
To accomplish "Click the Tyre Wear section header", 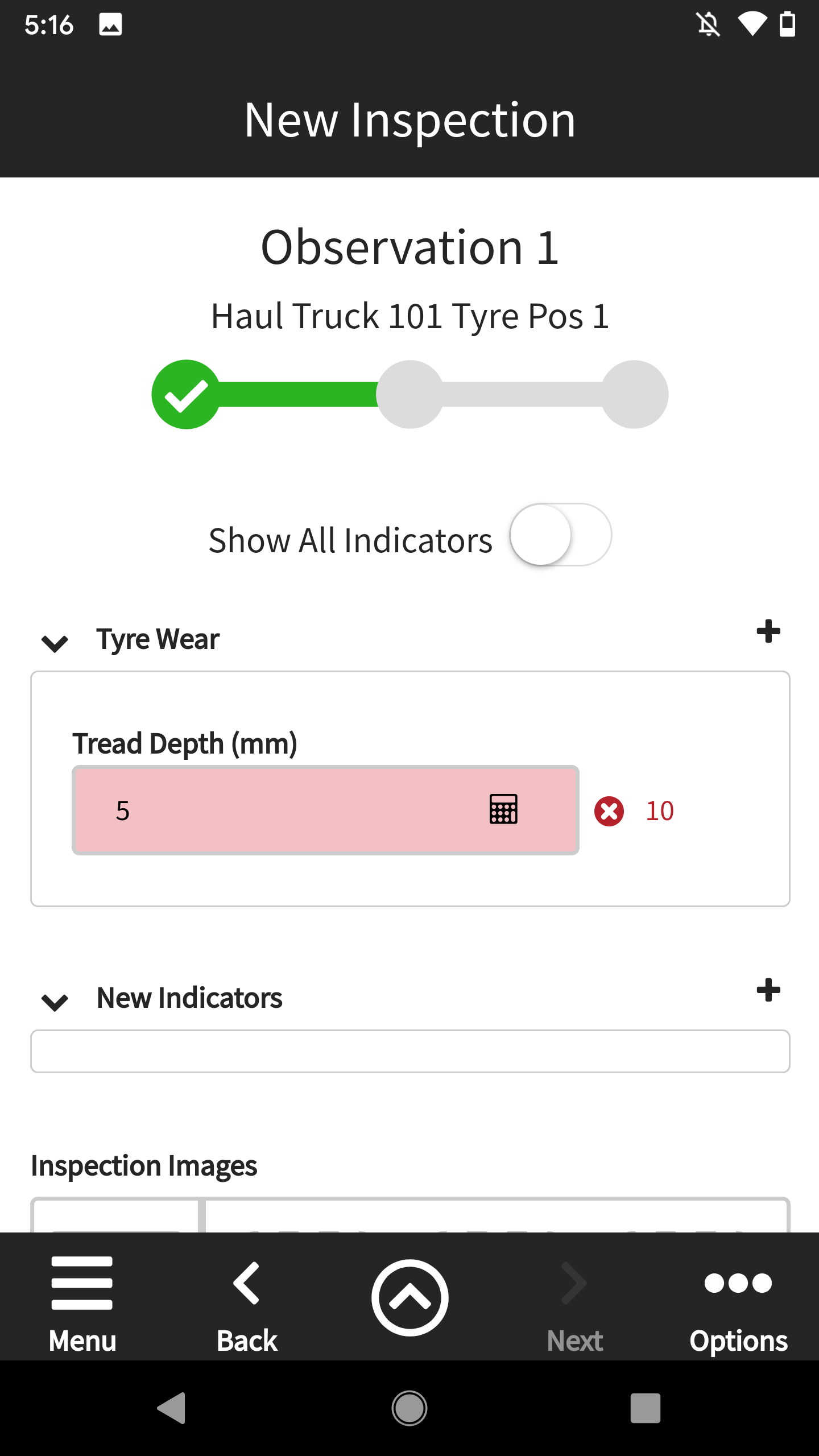I will click(158, 639).
